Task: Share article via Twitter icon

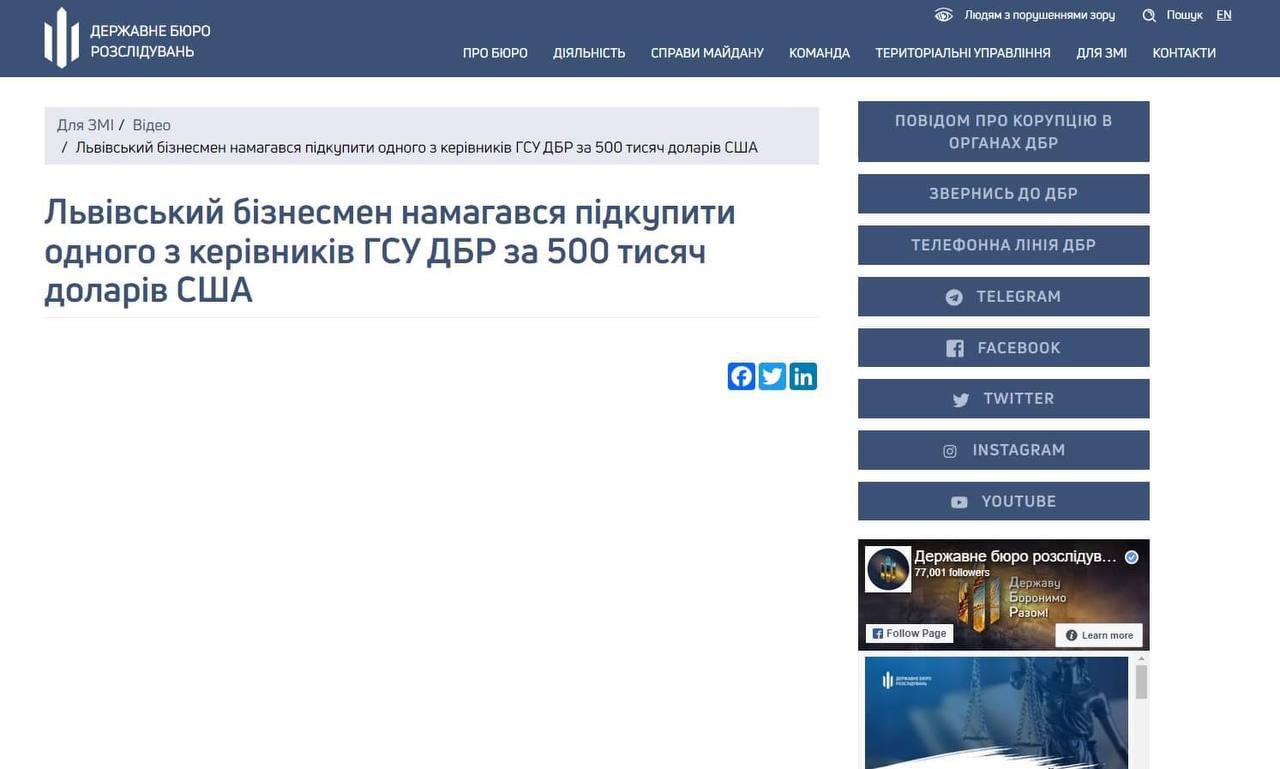Action: point(772,376)
